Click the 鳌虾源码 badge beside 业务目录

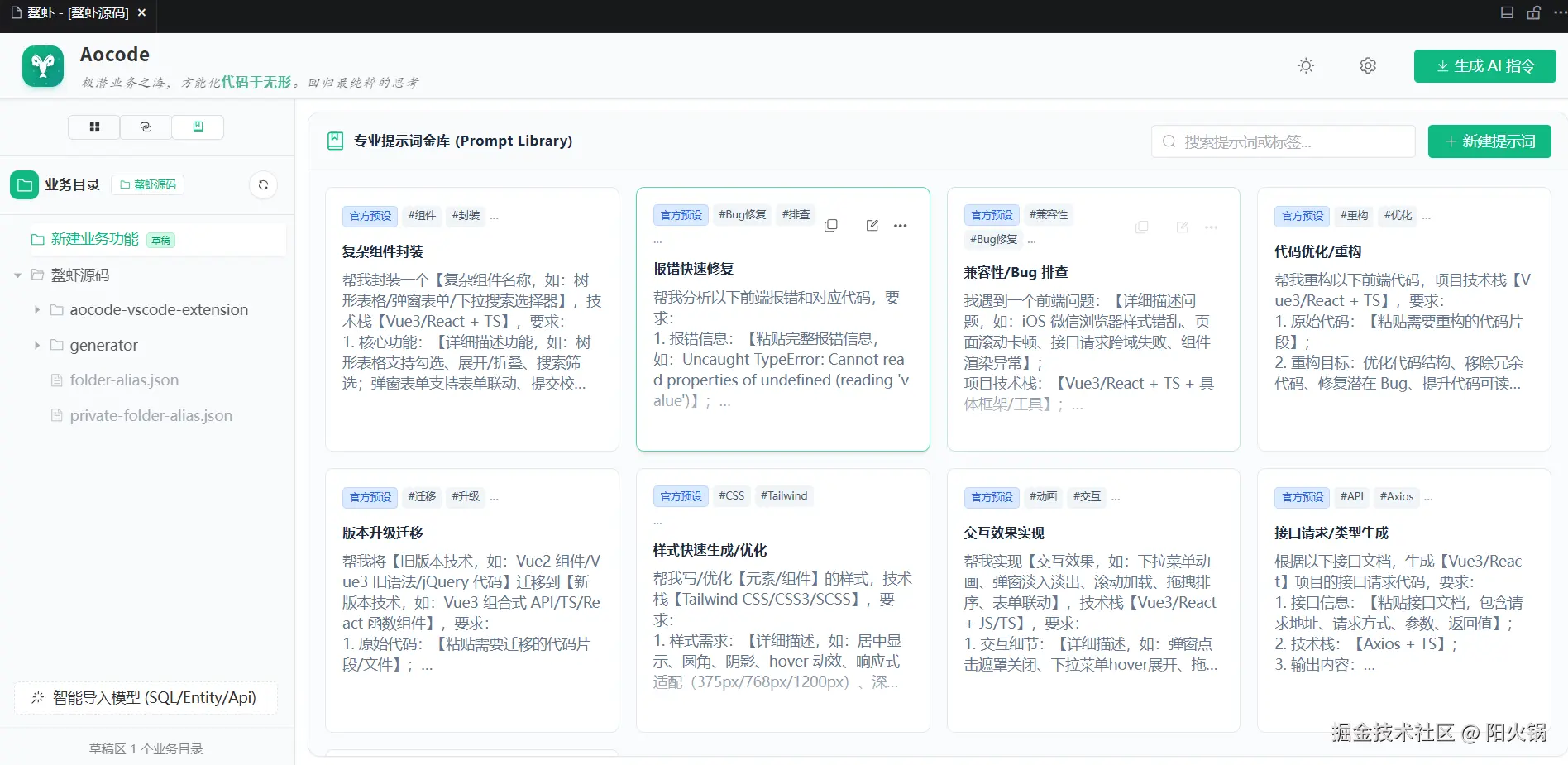[x=148, y=185]
